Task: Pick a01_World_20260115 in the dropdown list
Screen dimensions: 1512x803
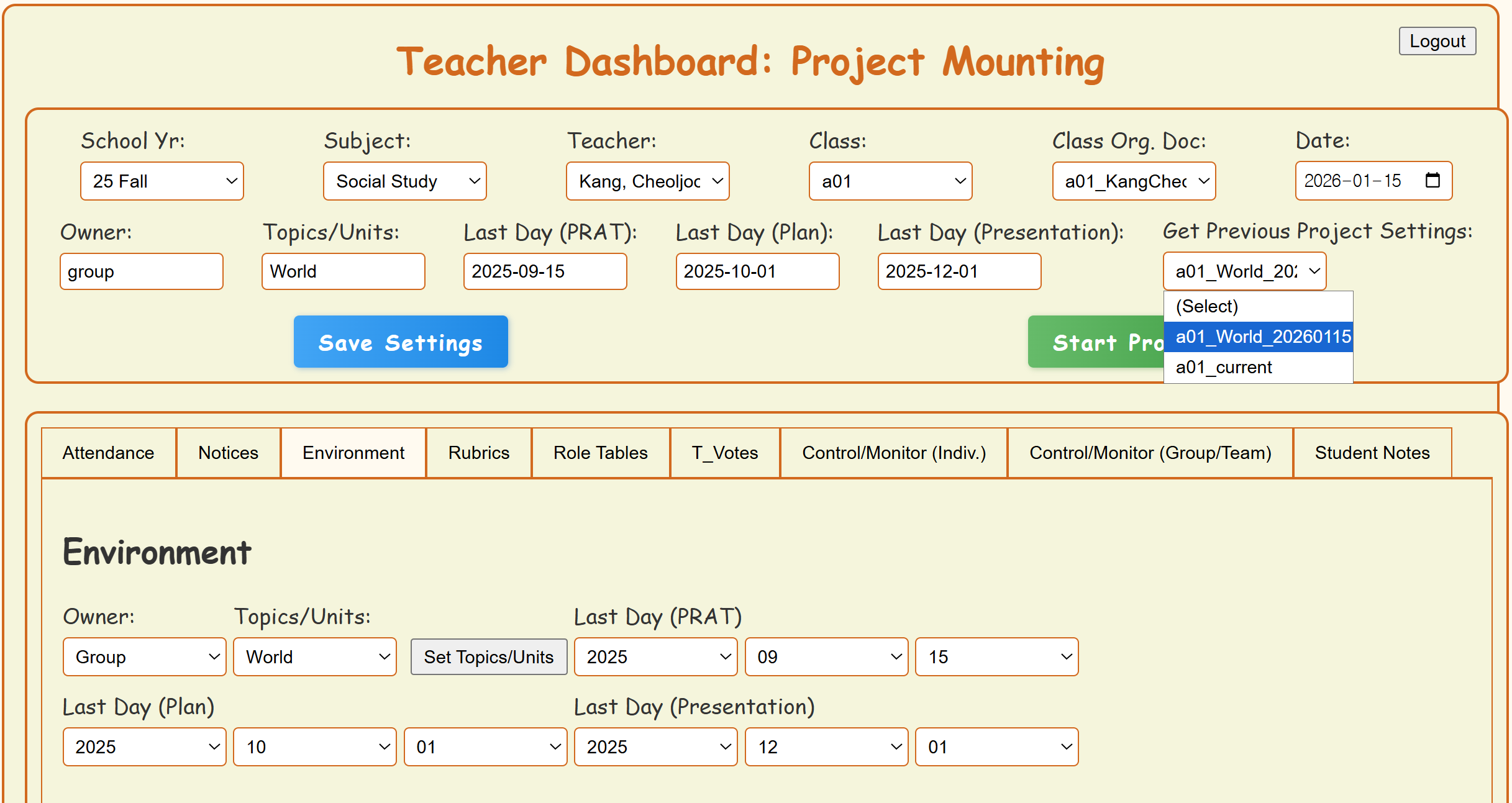Action: pyautogui.click(x=1257, y=337)
